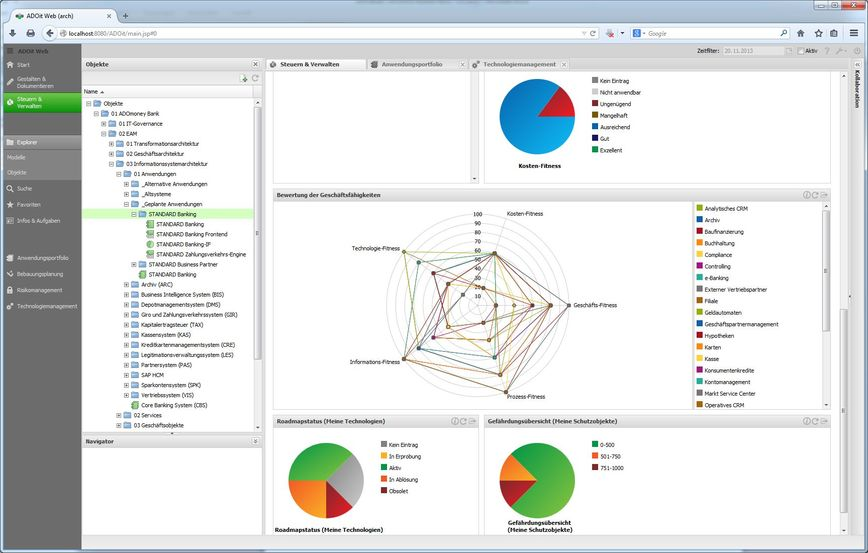Click the Aktiv legend entry in Roadmapstatus
Image resolution: width=868 pixels, height=553 pixels.
coord(391,468)
